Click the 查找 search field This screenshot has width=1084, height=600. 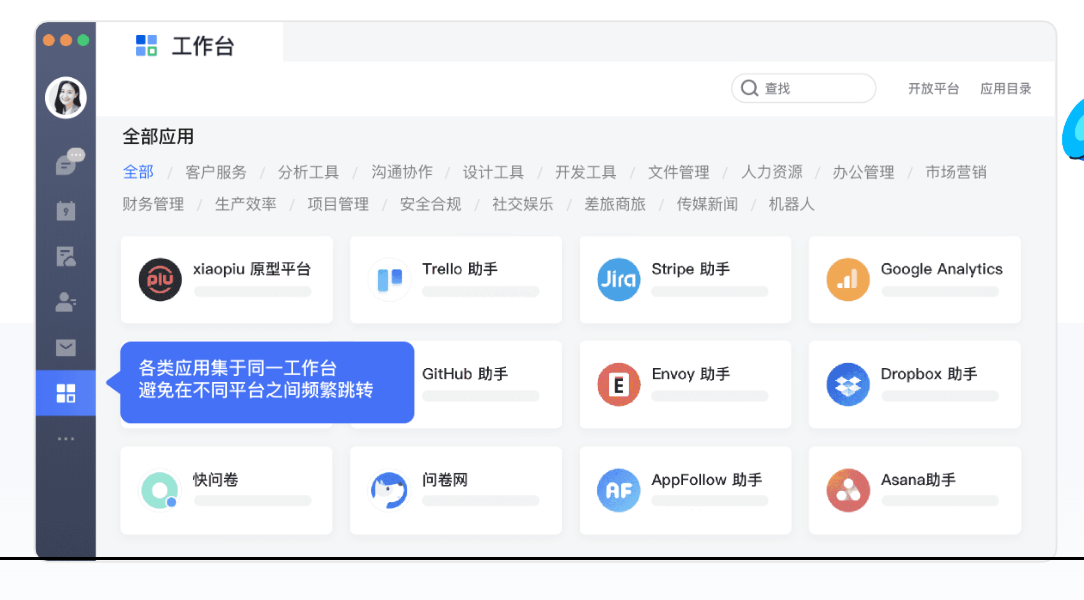tap(804, 89)
